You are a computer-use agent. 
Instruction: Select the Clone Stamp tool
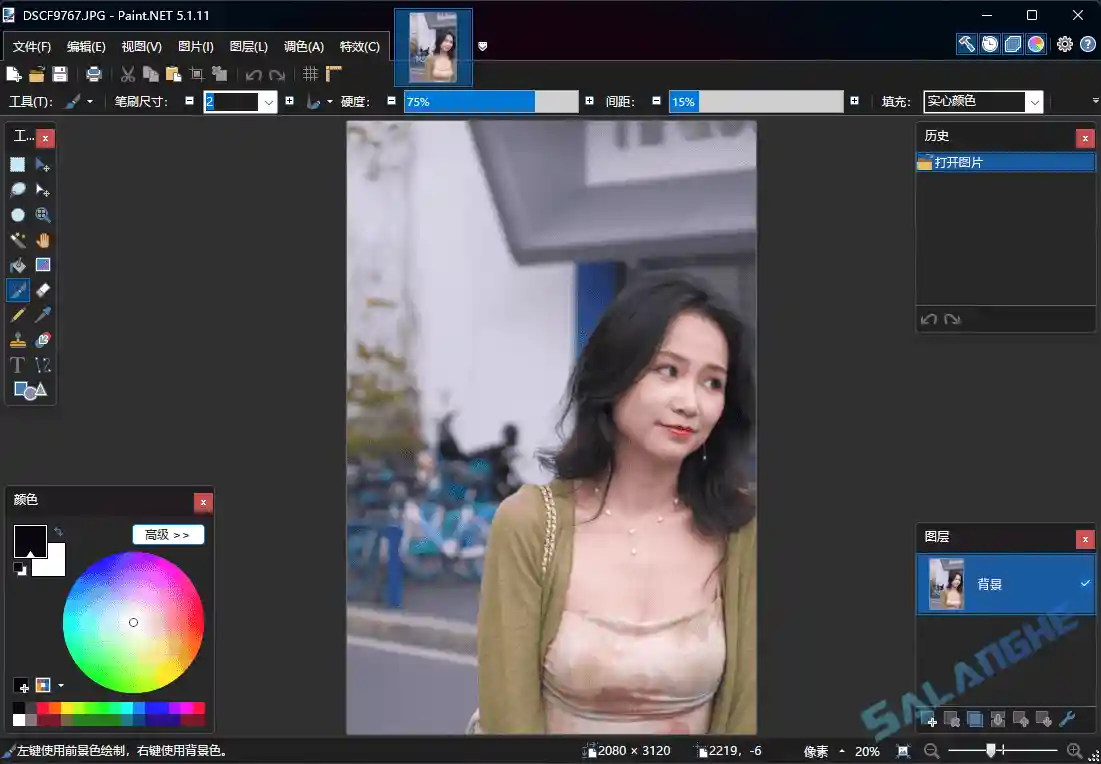click(x=17, y=340)
